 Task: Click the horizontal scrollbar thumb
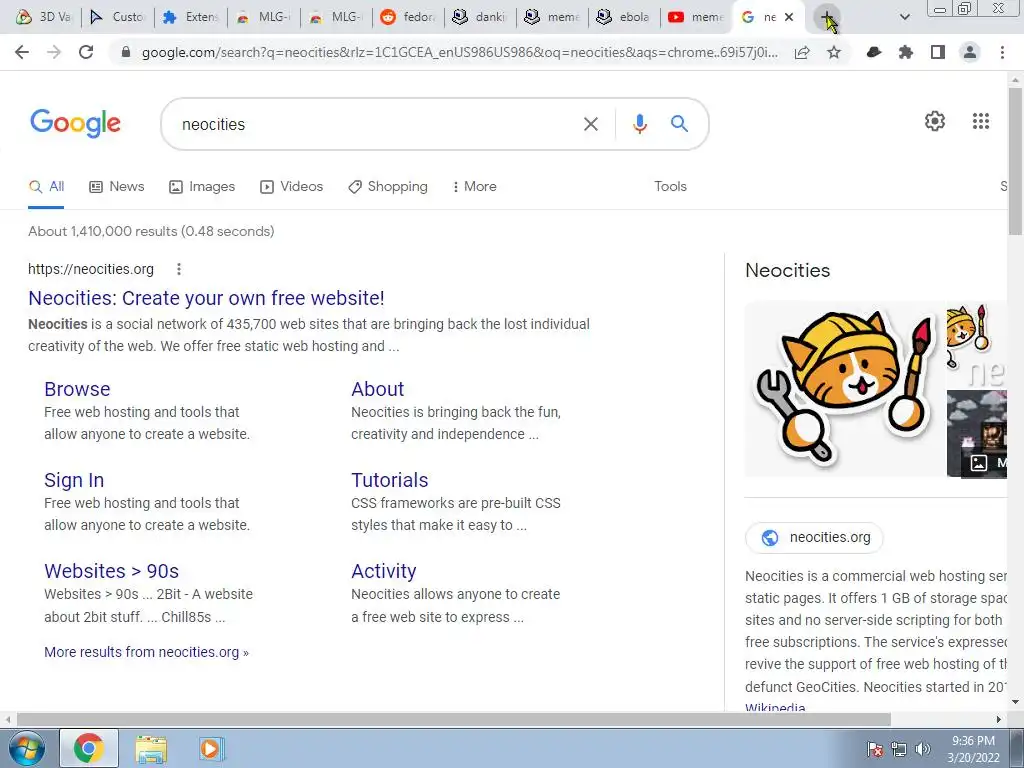coord(454,720)
